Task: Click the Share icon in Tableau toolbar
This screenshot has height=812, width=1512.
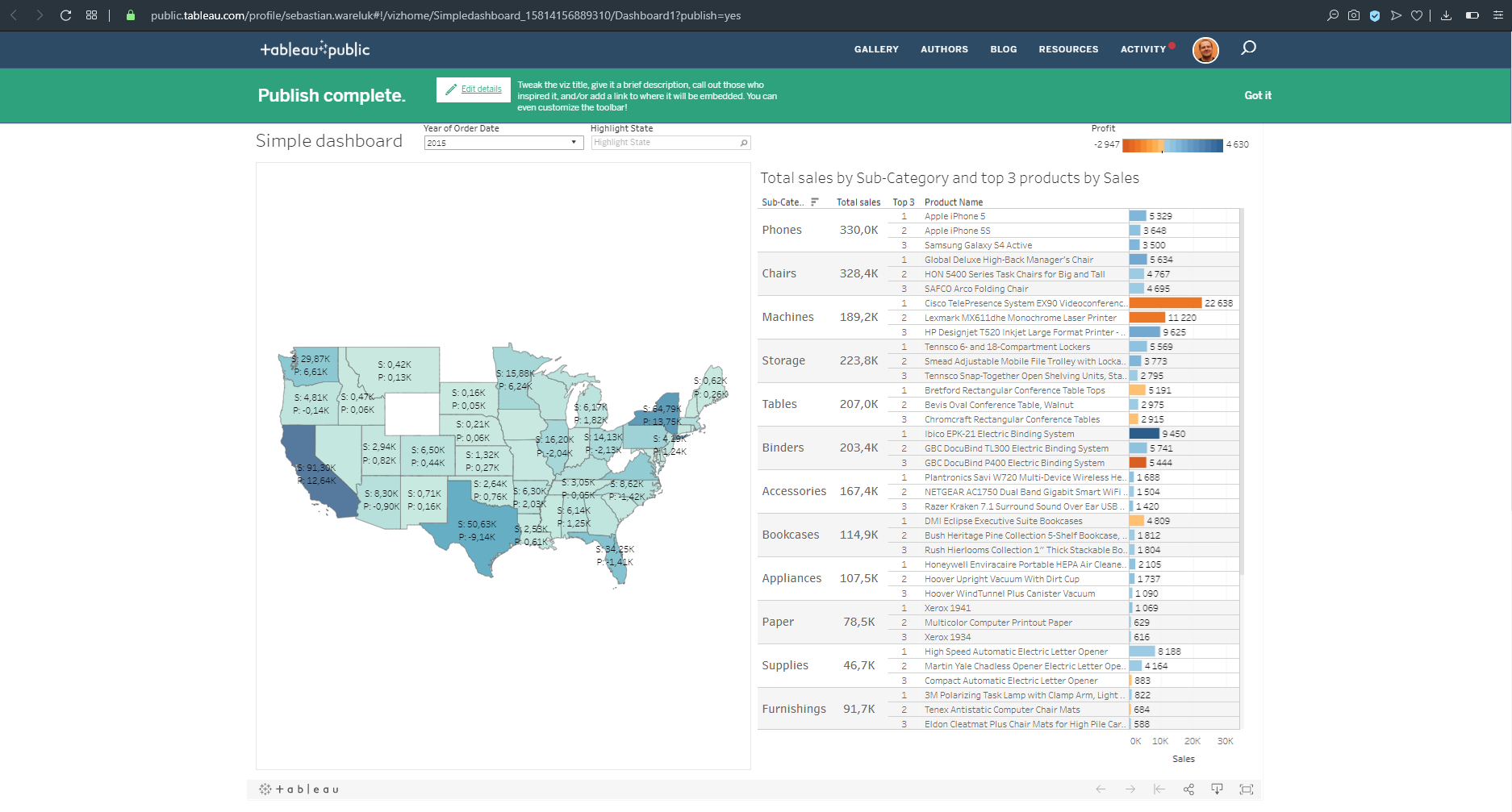Action: pyautogui.click(x=1188, y=789)
